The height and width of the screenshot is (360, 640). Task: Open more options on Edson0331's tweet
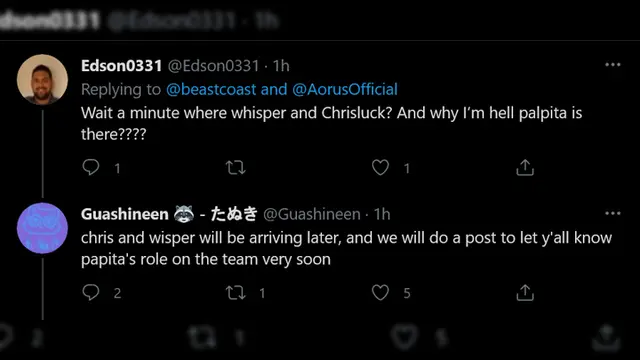(613, 64)
